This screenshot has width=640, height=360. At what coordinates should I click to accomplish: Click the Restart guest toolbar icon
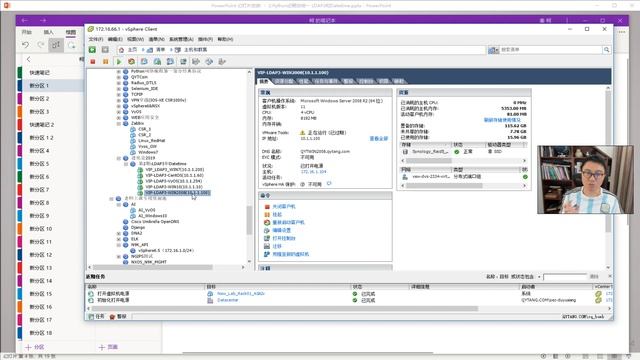(131, 62)
